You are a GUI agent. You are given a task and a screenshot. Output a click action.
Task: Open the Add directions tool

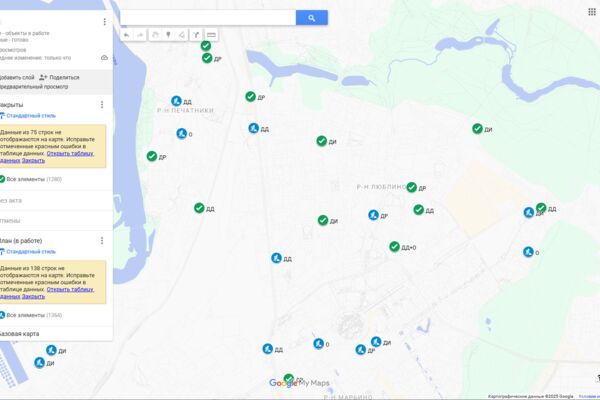(x=196, y=35)
